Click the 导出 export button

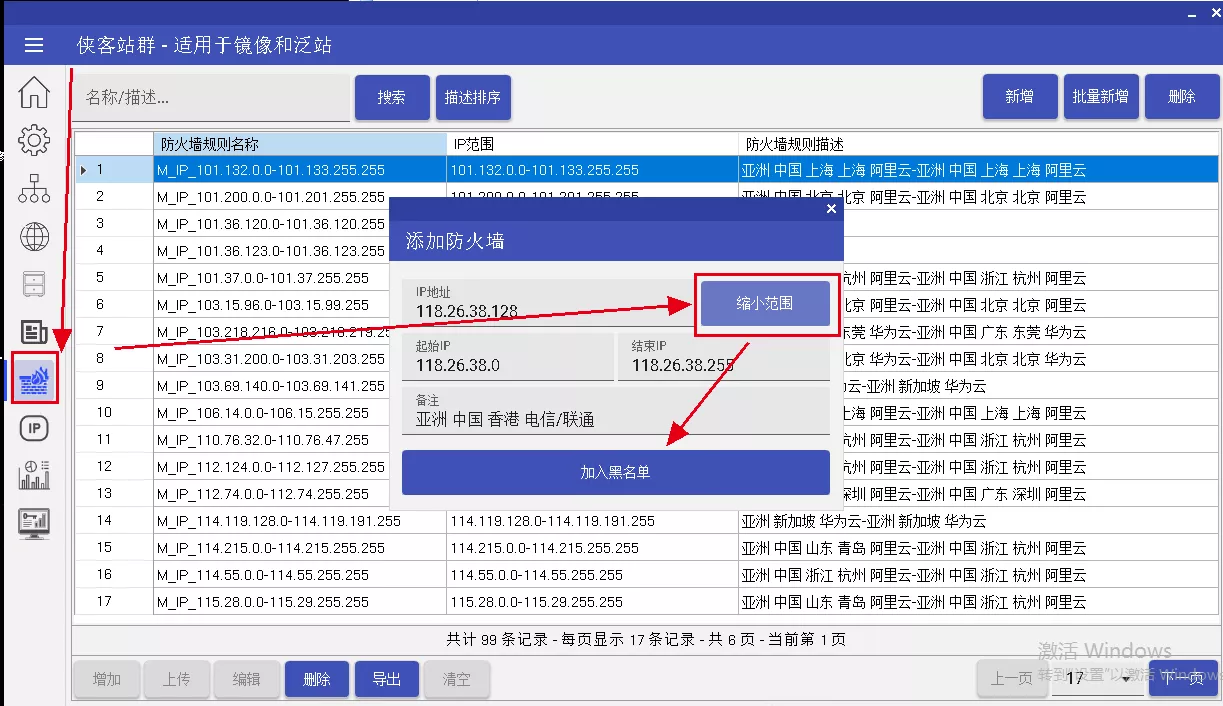click(x=387, y=679)
